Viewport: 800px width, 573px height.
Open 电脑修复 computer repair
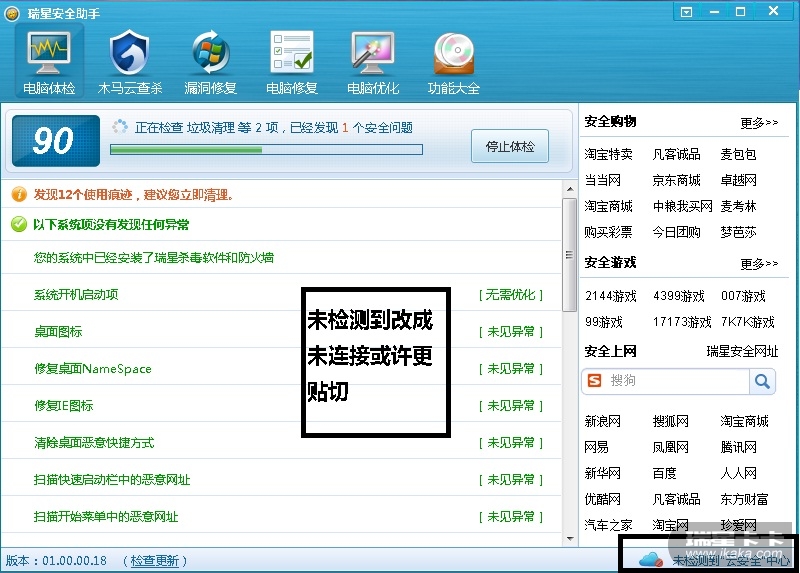292,62
